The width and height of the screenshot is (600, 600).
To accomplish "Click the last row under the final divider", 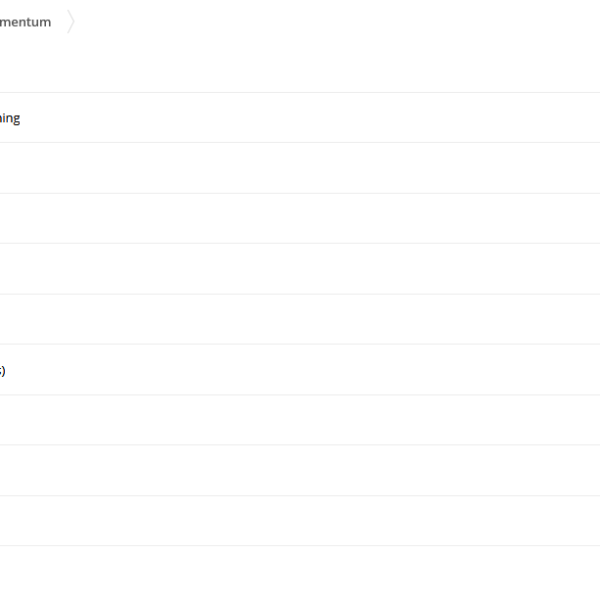I will [x=300, y=573].
